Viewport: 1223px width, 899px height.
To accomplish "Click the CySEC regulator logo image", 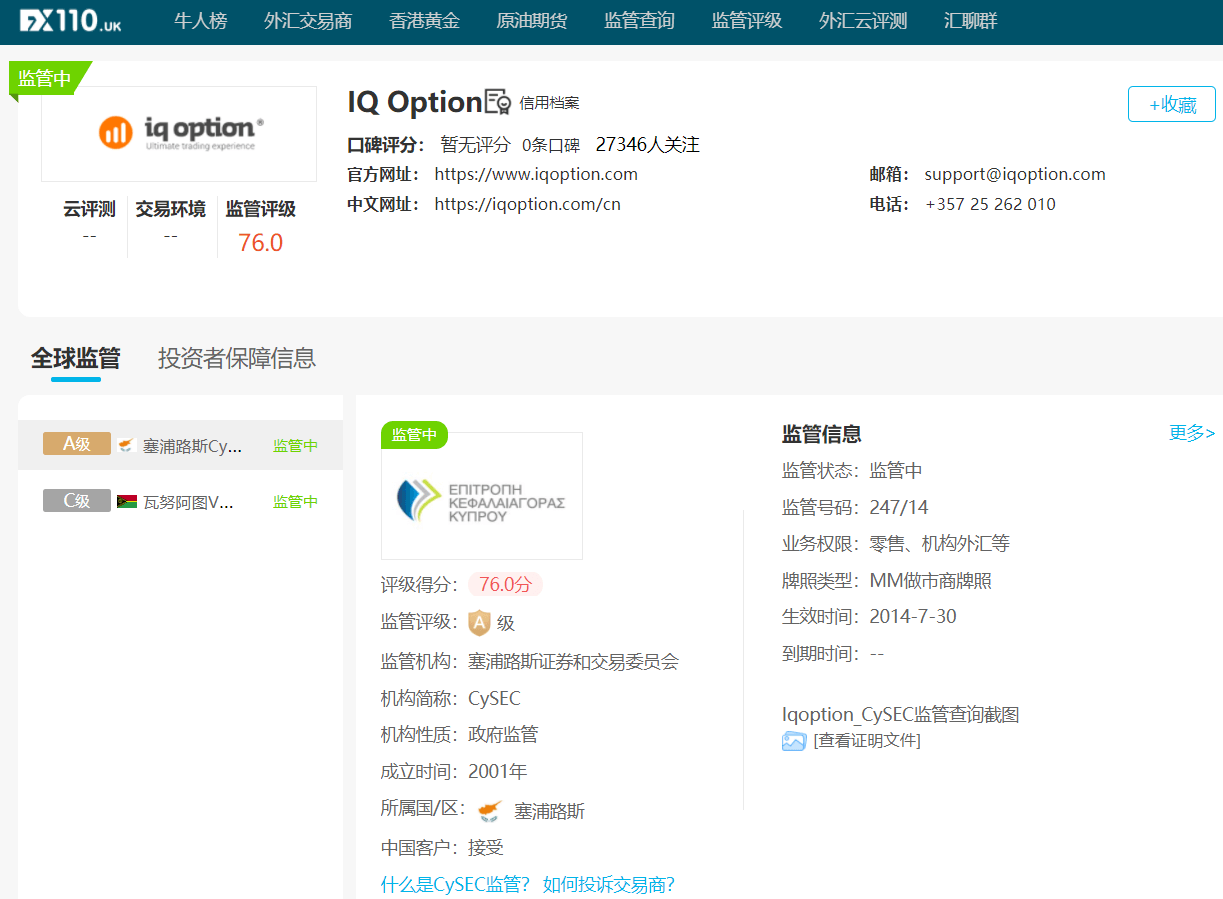I will point(481,497).
